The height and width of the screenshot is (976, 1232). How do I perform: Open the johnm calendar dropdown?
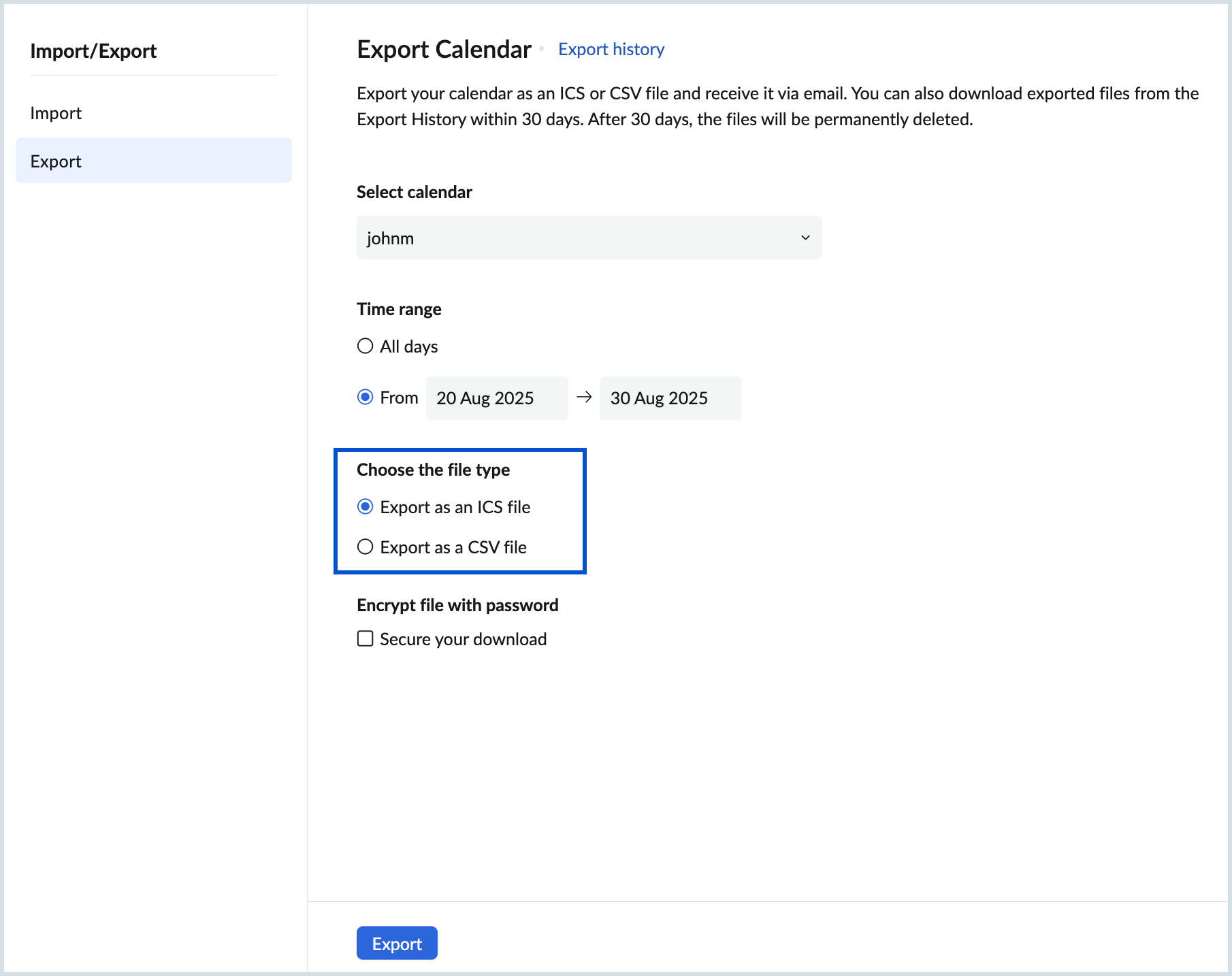pyautogui.click(x=588, y=238)
